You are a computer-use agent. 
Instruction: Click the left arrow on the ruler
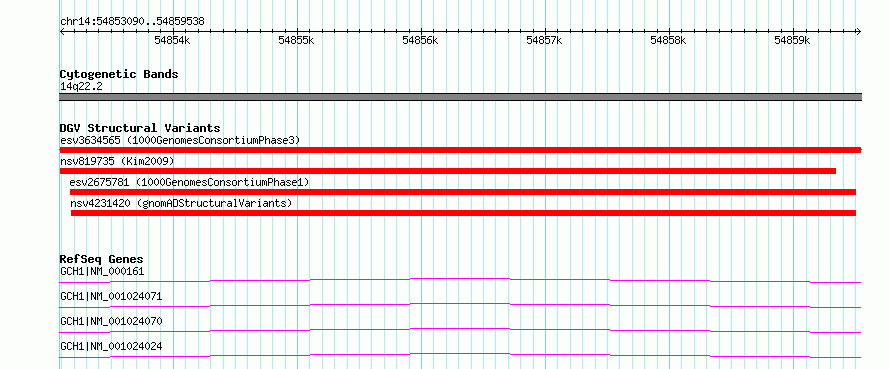coord(62,31)
